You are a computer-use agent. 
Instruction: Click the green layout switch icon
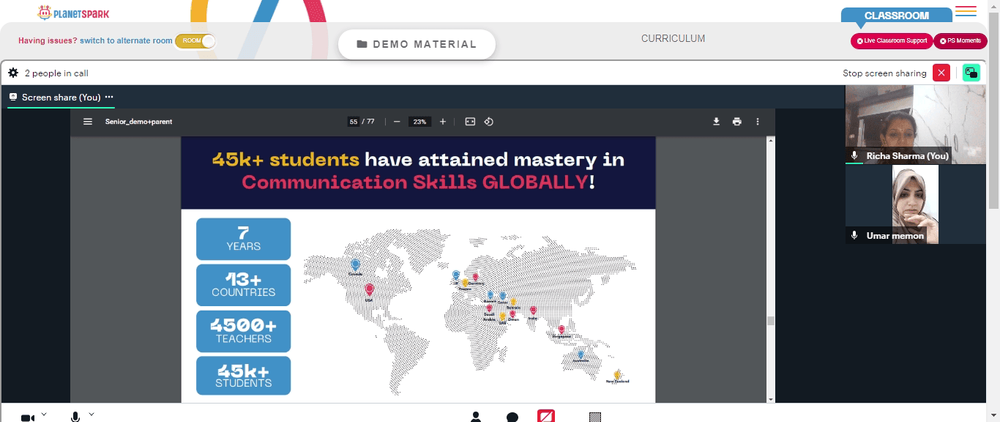(x=971, y=73)
